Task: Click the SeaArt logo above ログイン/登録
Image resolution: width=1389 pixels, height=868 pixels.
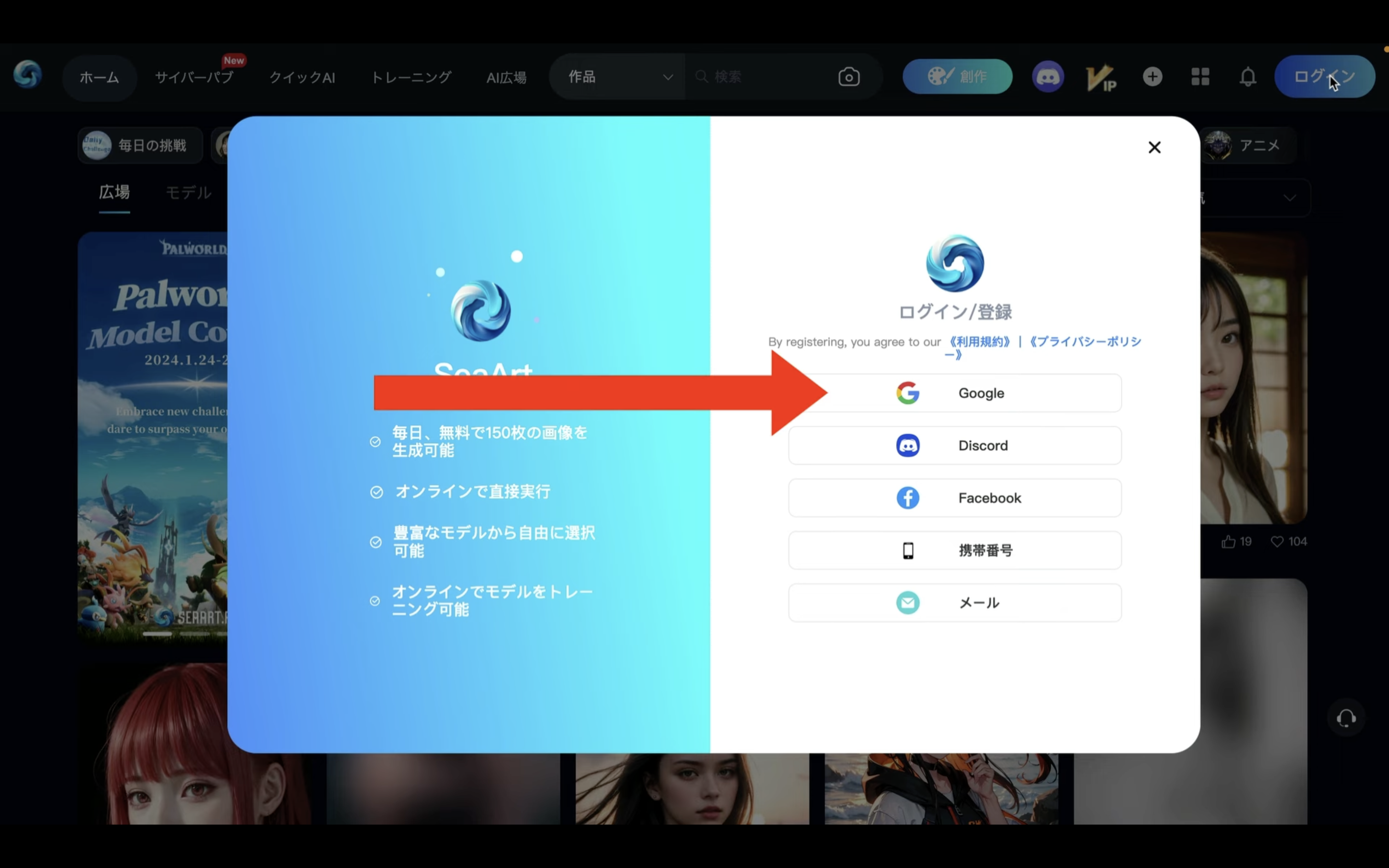Action: pos(955,263)
